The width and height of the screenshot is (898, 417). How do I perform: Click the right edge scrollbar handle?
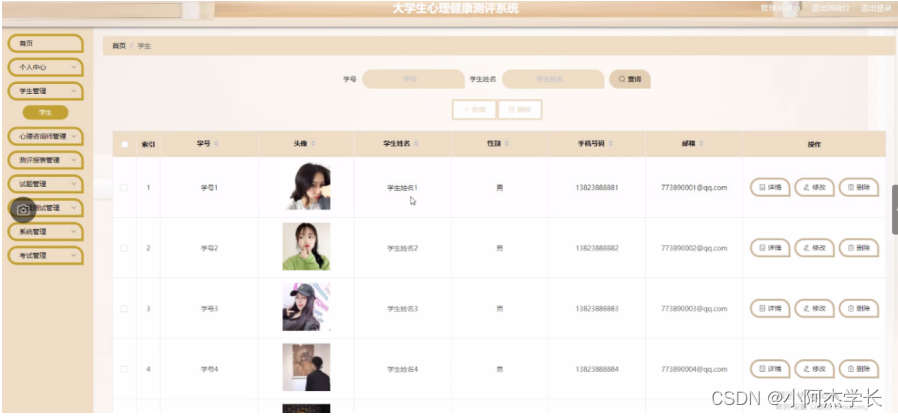895,210
